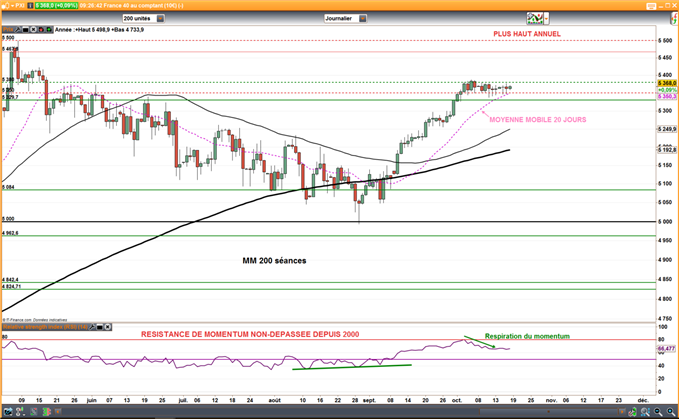Click the green icon in Prix panel header
Screen dimensions: 679x419
click(x=49, y=29)
